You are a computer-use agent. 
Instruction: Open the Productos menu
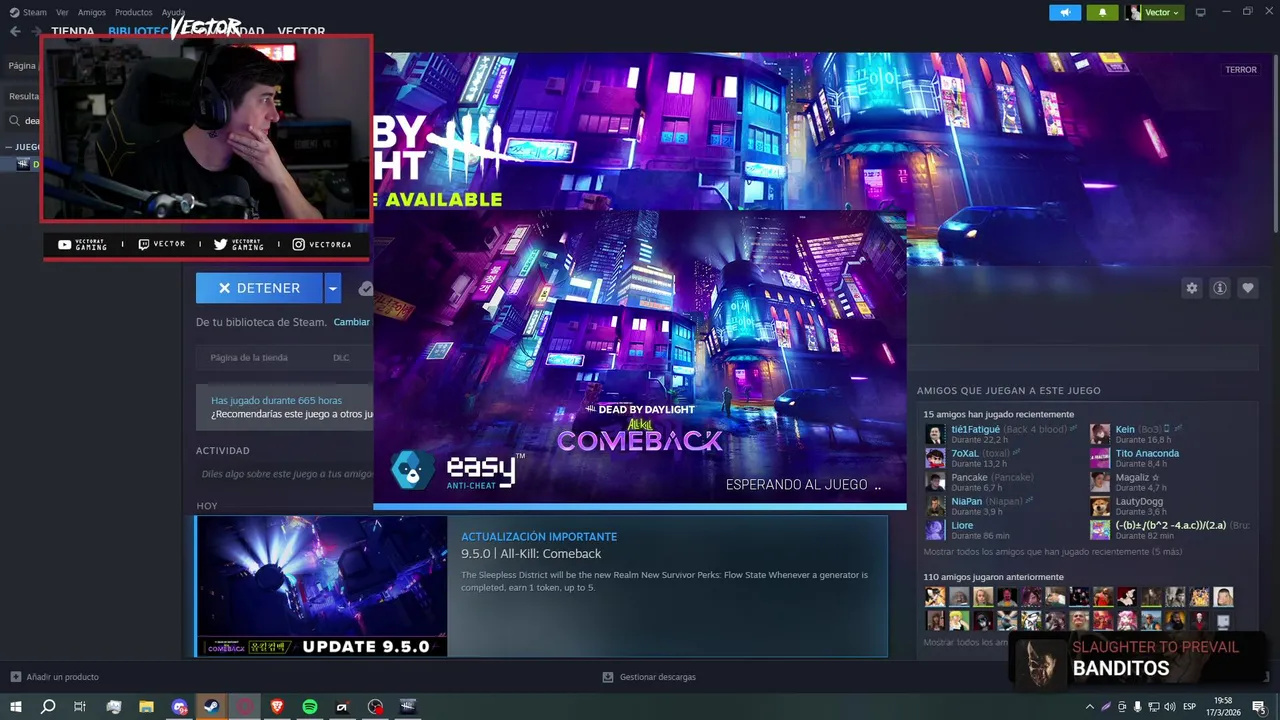point(134,12)
